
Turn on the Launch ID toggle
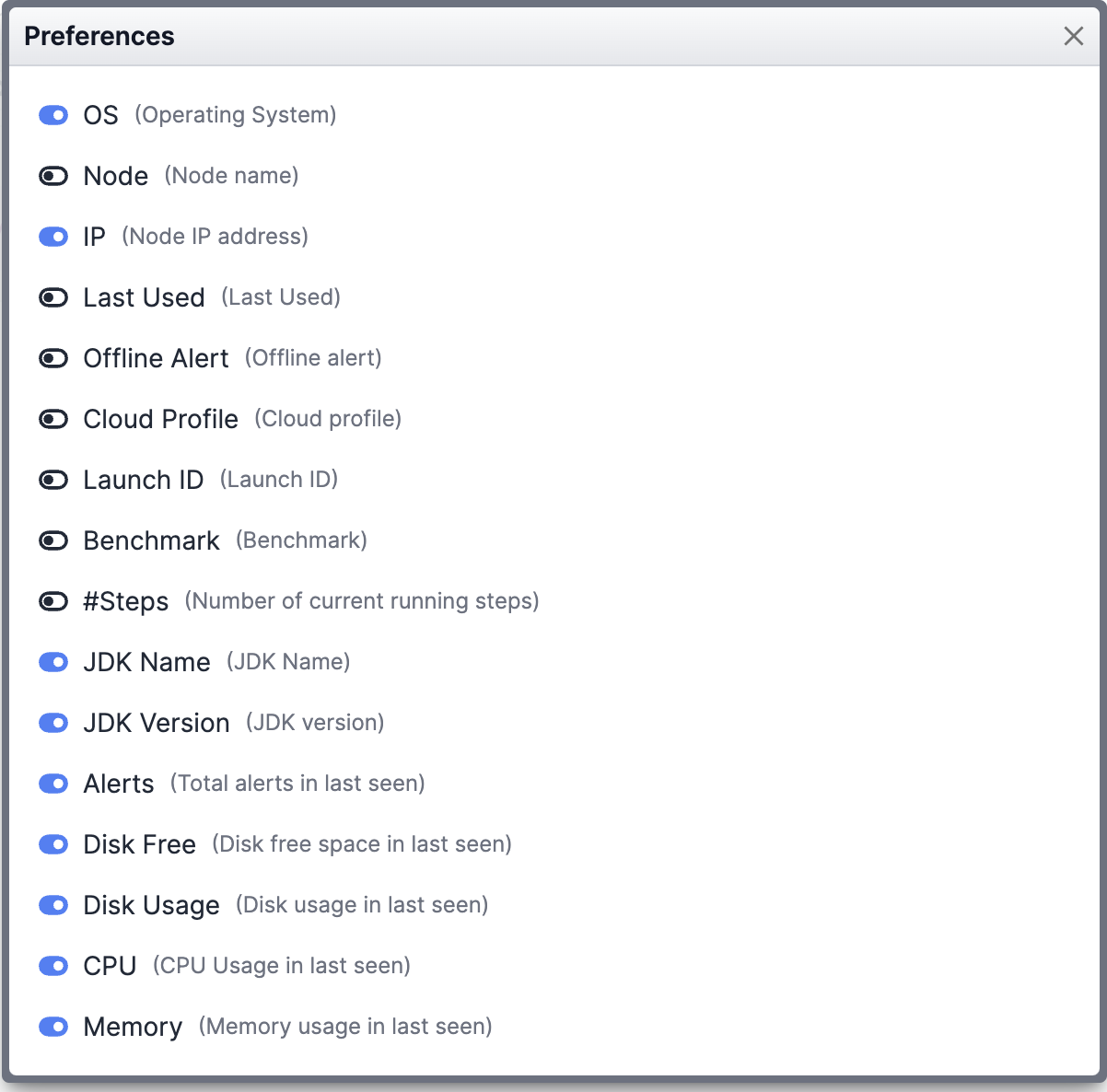tap(53, 480)
